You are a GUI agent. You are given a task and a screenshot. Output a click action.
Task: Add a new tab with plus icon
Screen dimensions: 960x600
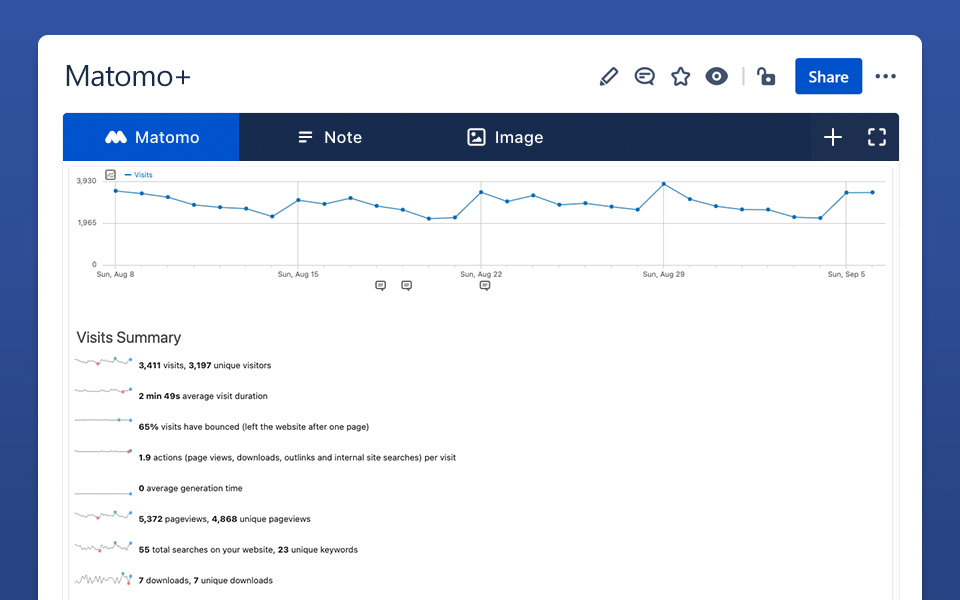point(833,137)
